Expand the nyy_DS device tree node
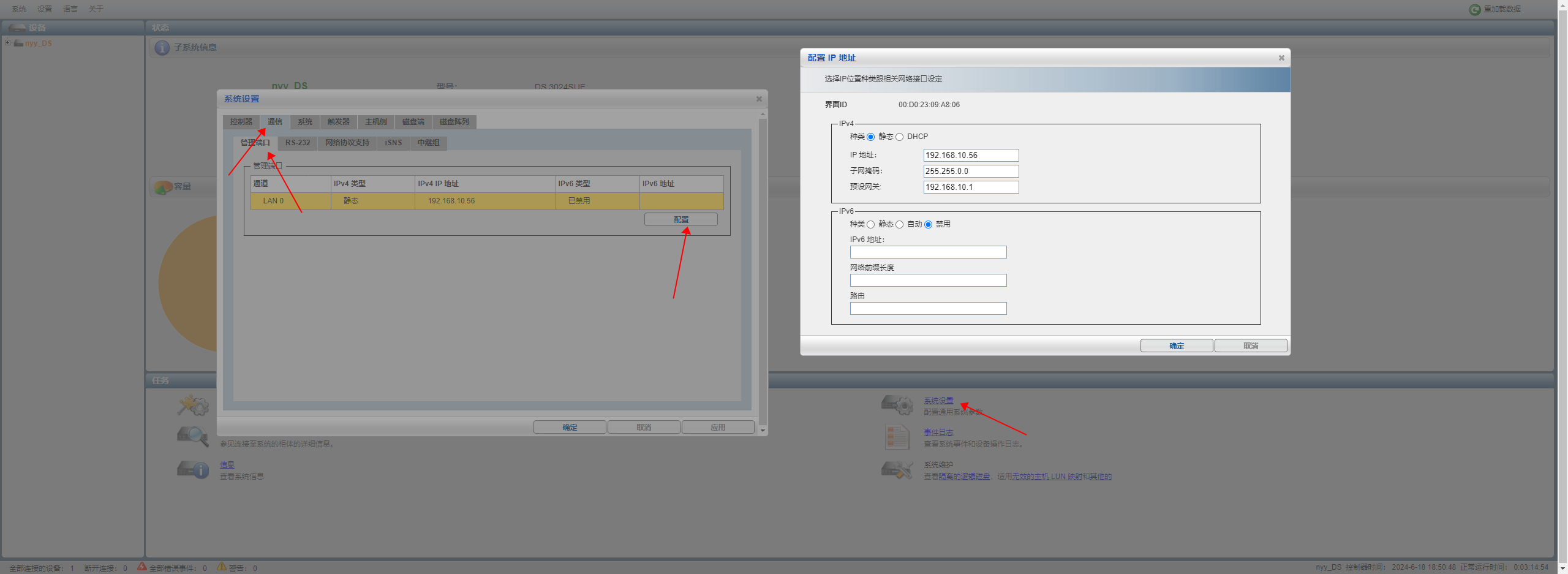Image resolution: width=1568 pixels, height=574 pixels. pos(7,43)
